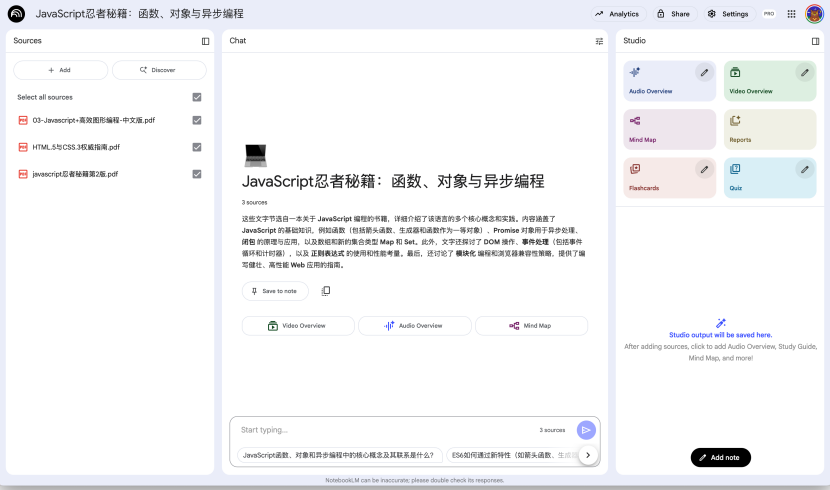Open the source HTML 5与CSS 3权威指南.pdf
The image size is (830, 490).
(x=76, y=147)
